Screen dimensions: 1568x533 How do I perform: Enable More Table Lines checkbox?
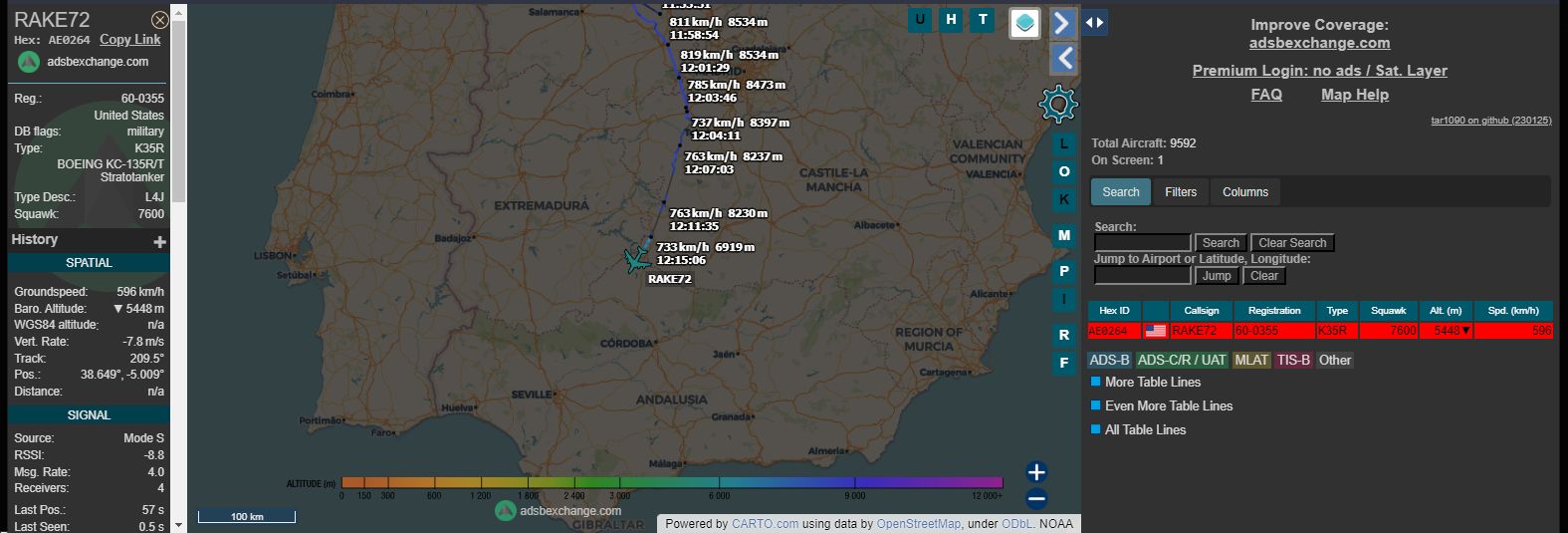point(1096,382)
